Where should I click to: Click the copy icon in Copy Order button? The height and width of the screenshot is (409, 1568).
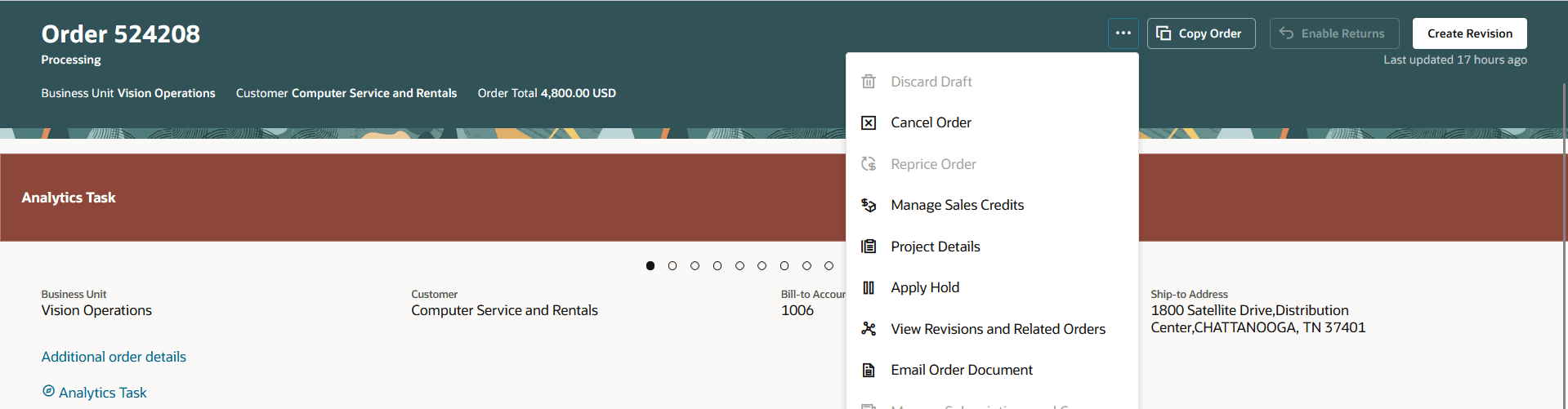(1164, 33)
